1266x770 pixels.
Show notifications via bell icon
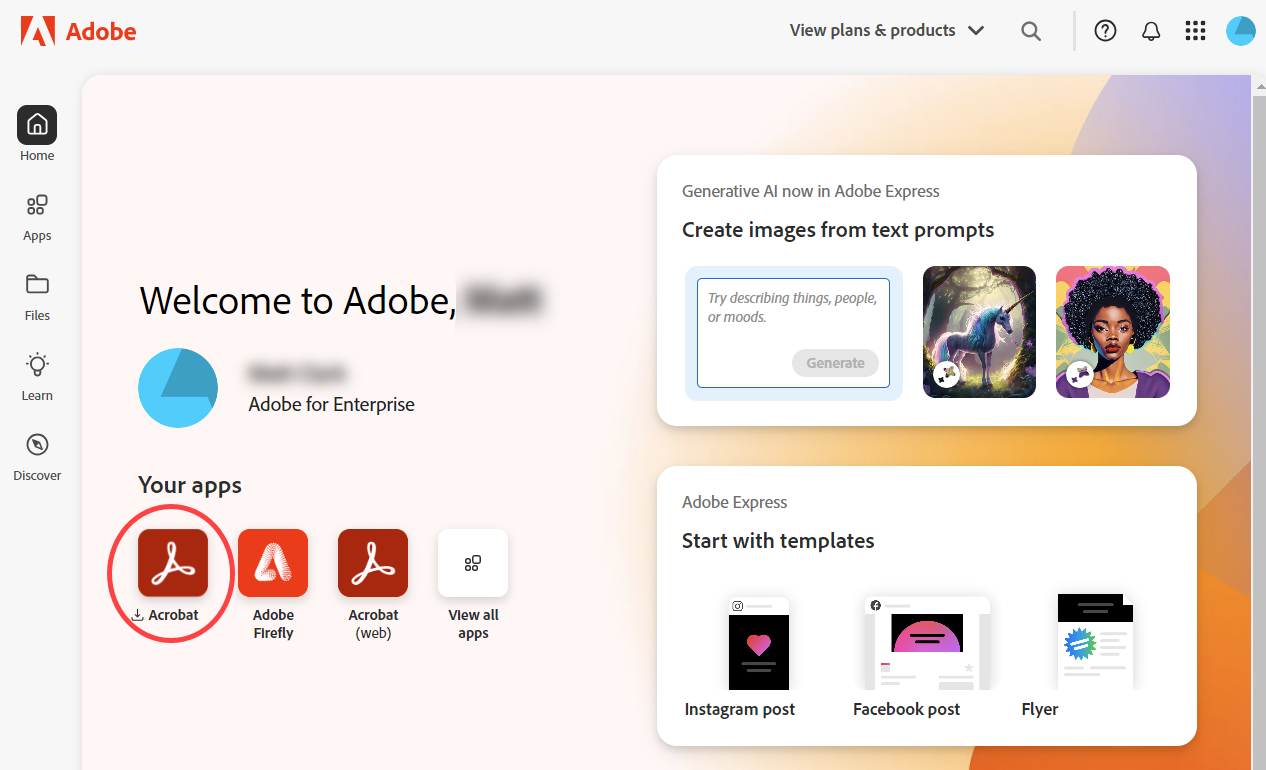(1151, 31)
